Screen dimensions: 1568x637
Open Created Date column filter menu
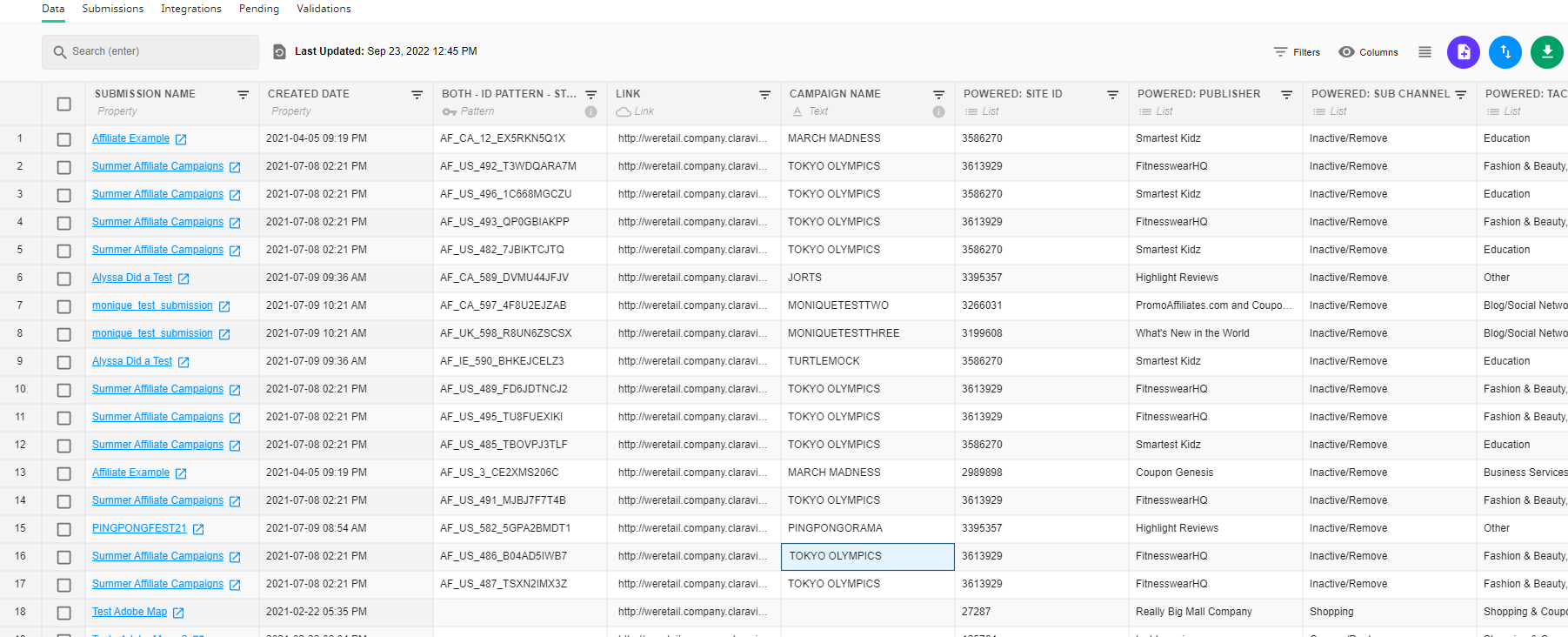tap(417, 95)
